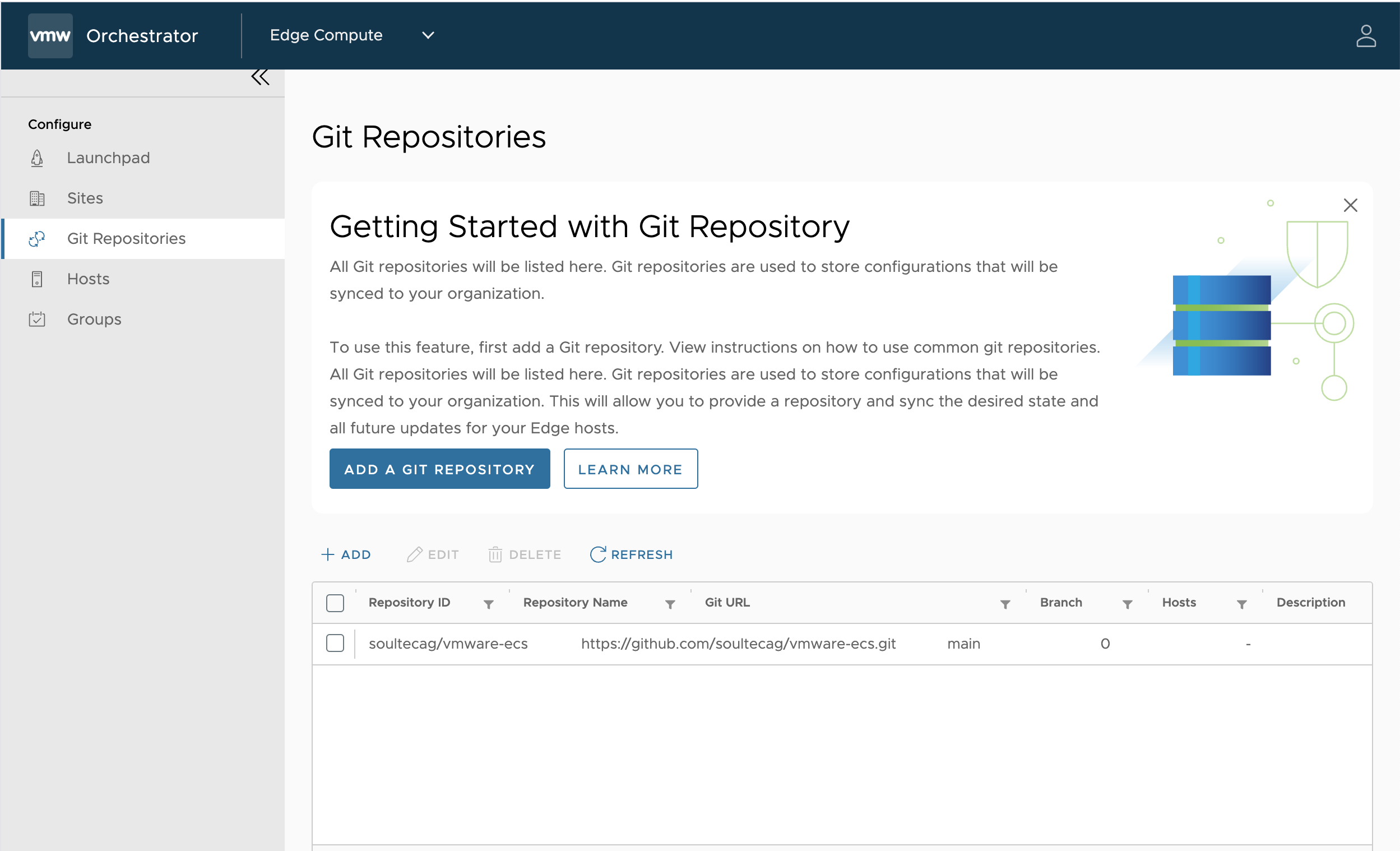1400x851 pixels.
Task: Expand the Branch column filter options
Action: point(1126,603)
